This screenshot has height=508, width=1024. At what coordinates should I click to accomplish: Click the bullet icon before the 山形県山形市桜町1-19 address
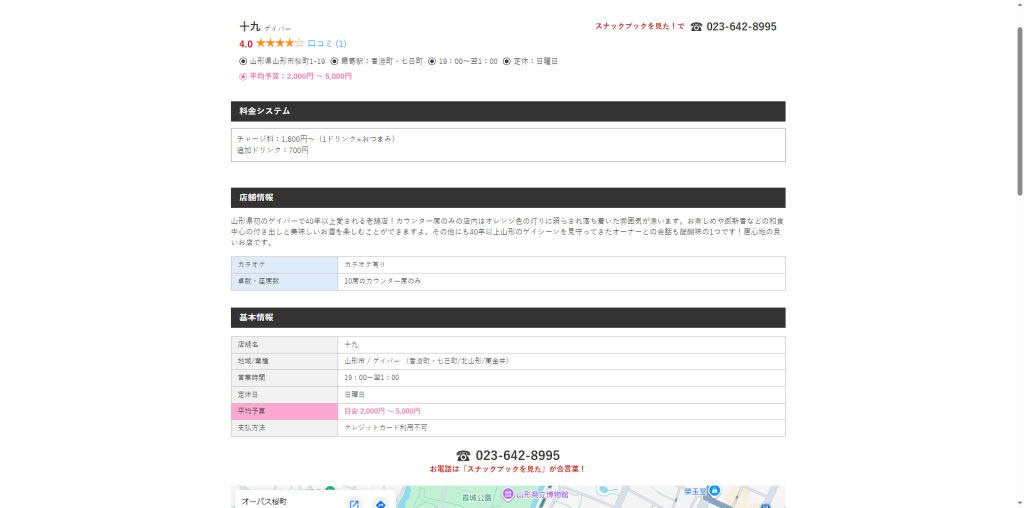[x=243, y=61]
